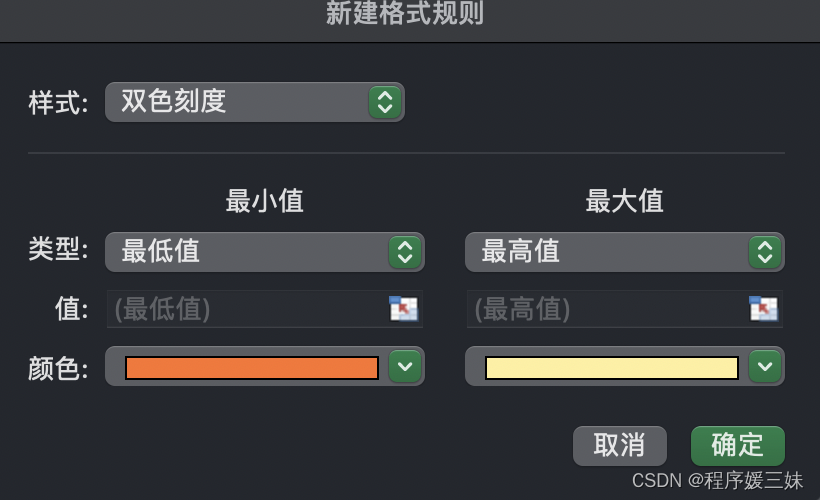Expand the yellow maximum color picker chevron
820x500 pixels.
(765, 367)
